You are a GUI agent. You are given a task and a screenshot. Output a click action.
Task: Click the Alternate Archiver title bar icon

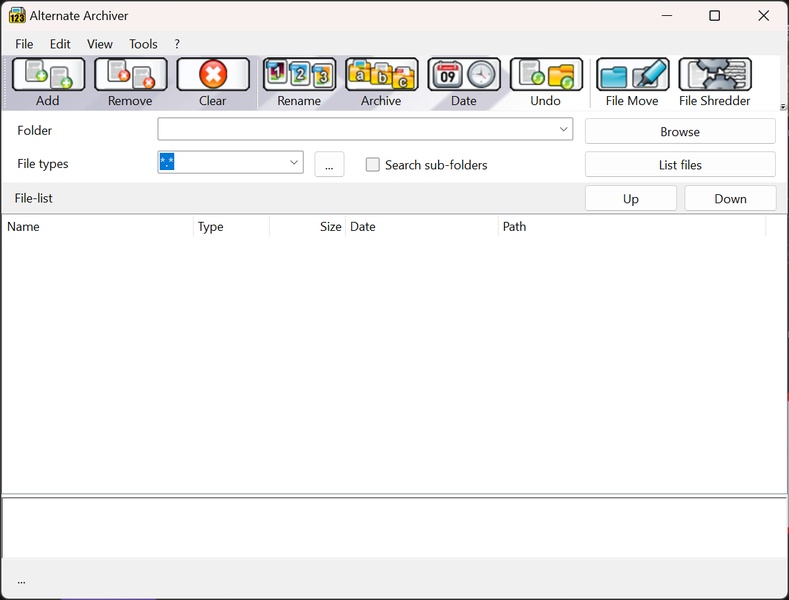click(17, 16)
